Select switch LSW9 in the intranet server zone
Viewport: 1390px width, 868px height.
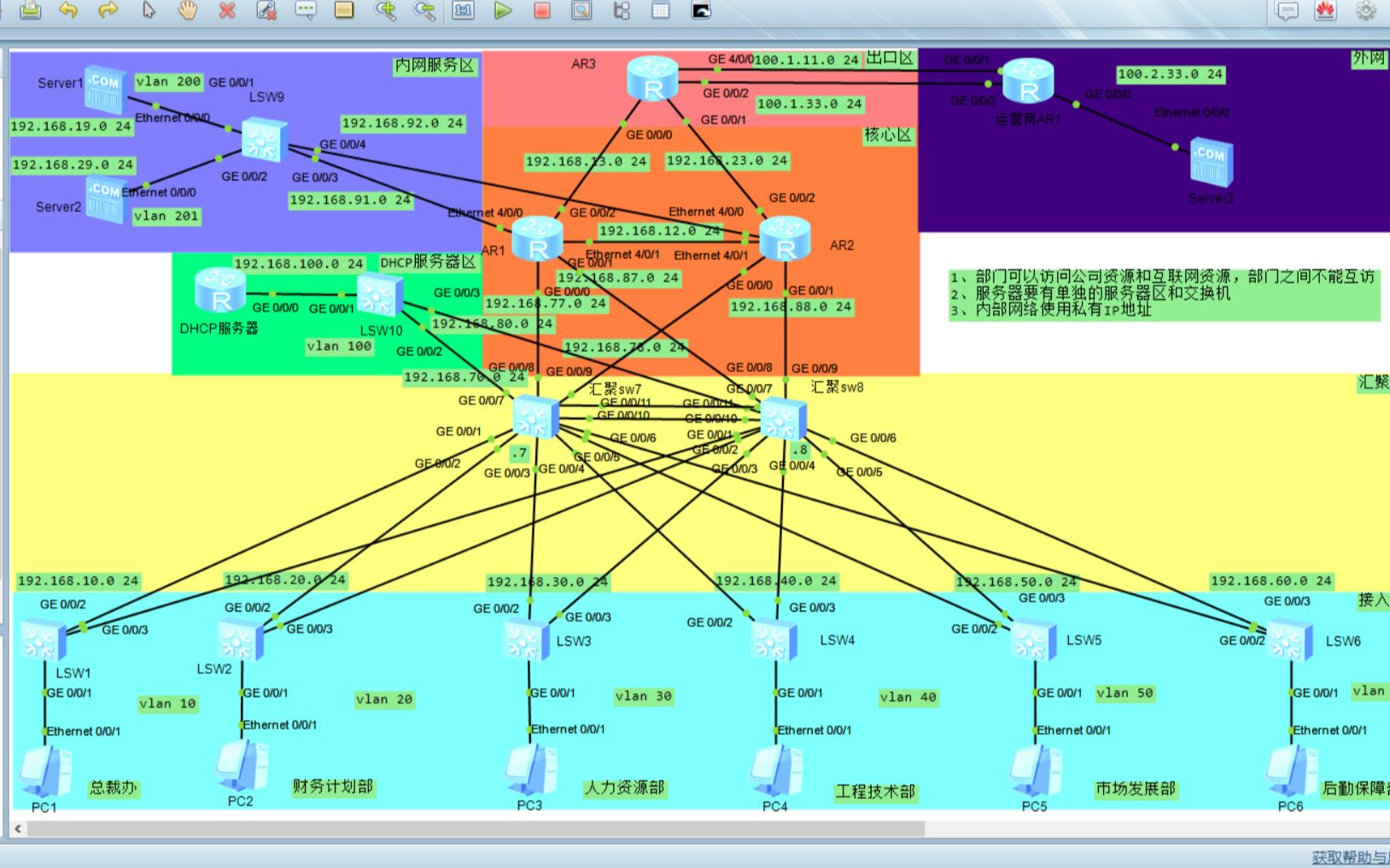pyautogui.click(x=264, y=140)
